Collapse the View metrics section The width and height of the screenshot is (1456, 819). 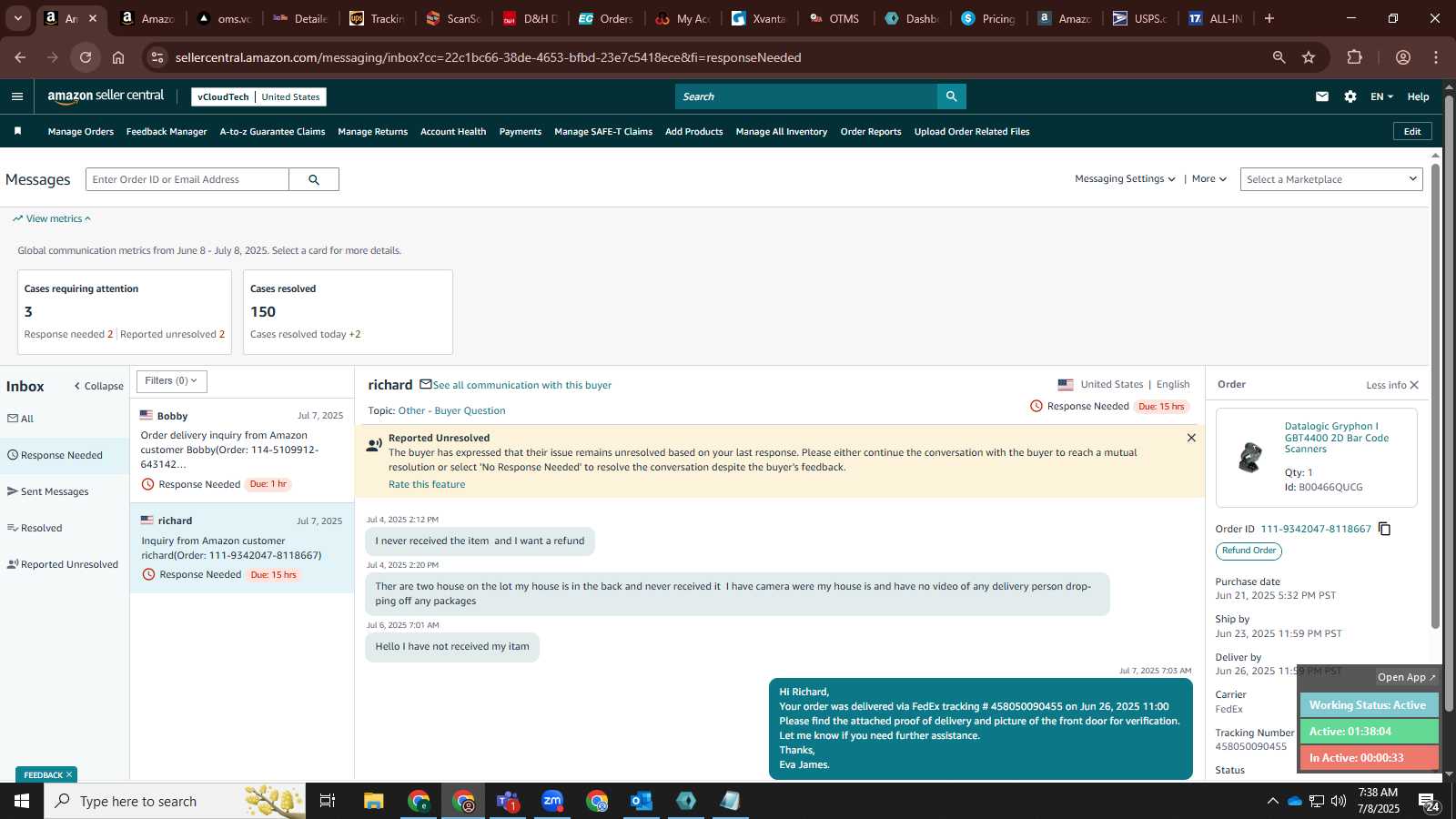point(52,218)
